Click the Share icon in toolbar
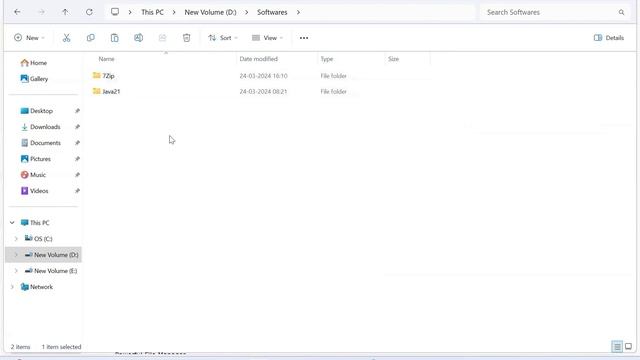640x360 pixels. point(162,38)
